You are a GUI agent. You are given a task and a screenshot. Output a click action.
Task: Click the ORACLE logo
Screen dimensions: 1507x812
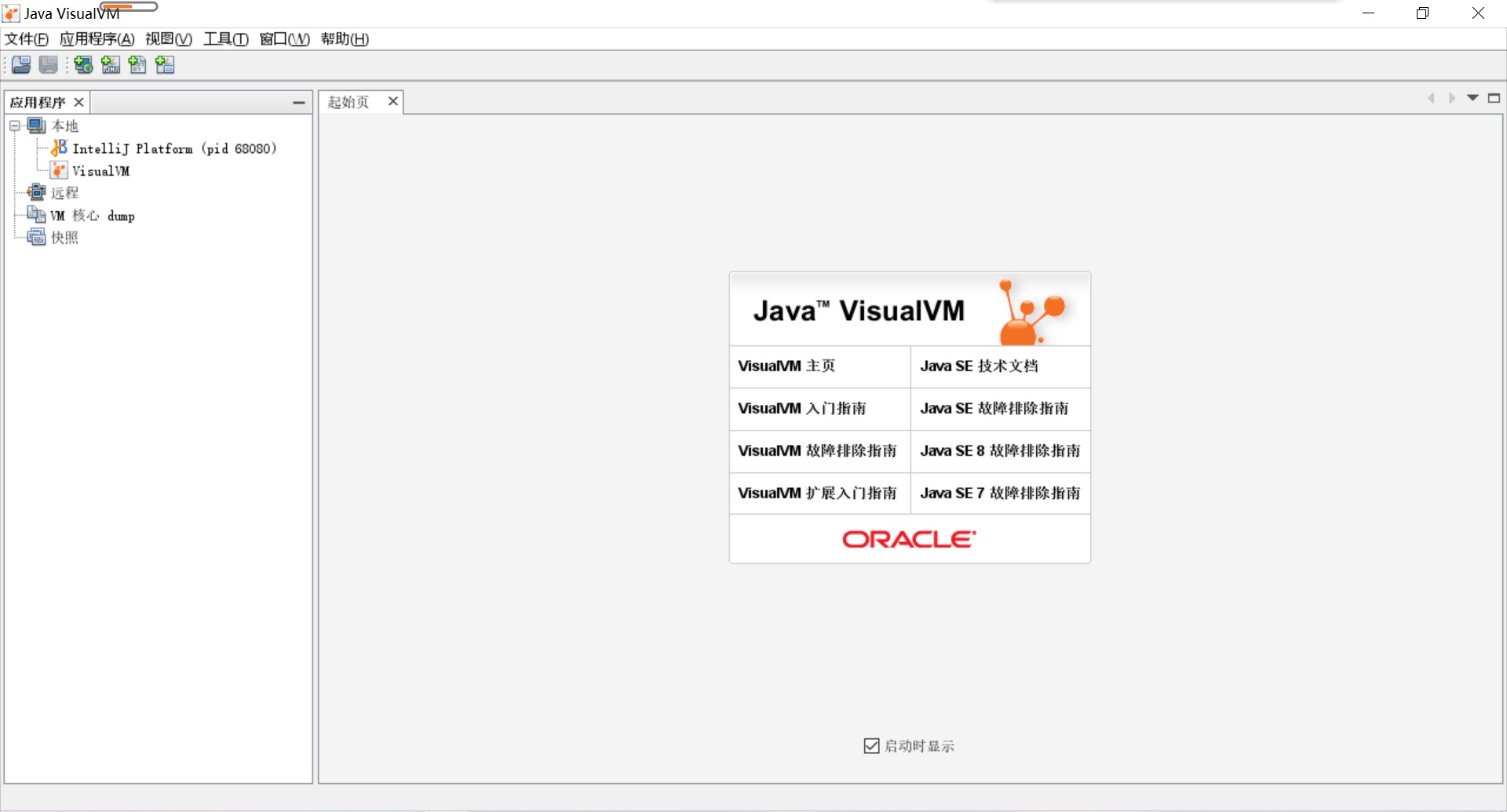[x=909, y=539]
